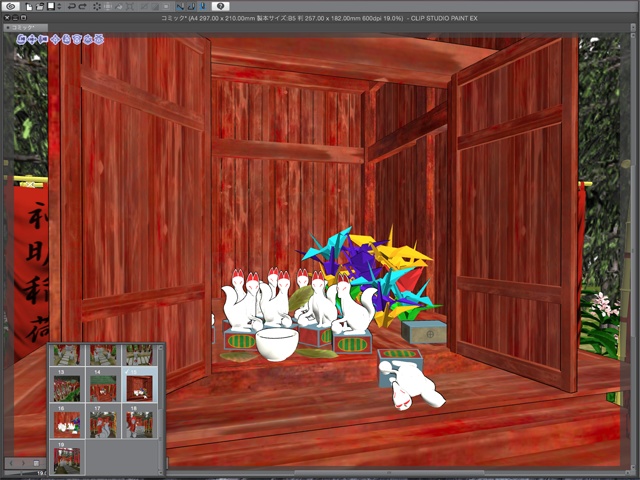The height and width of the screenshot is (480, 640).
Task: Open the help question mark button
Action: [x=220, y=6]
